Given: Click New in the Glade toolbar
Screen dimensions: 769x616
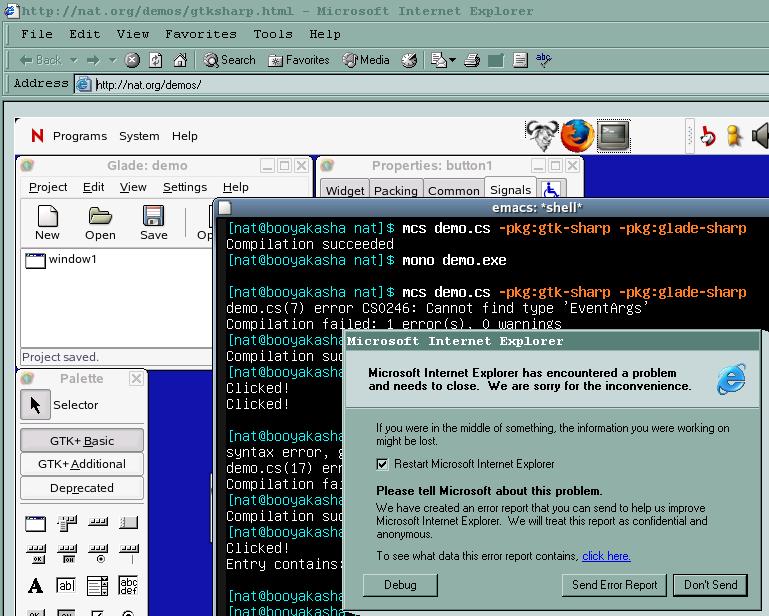Looking at the screenshot, I should pyautogui.click(x=47, y=223).
